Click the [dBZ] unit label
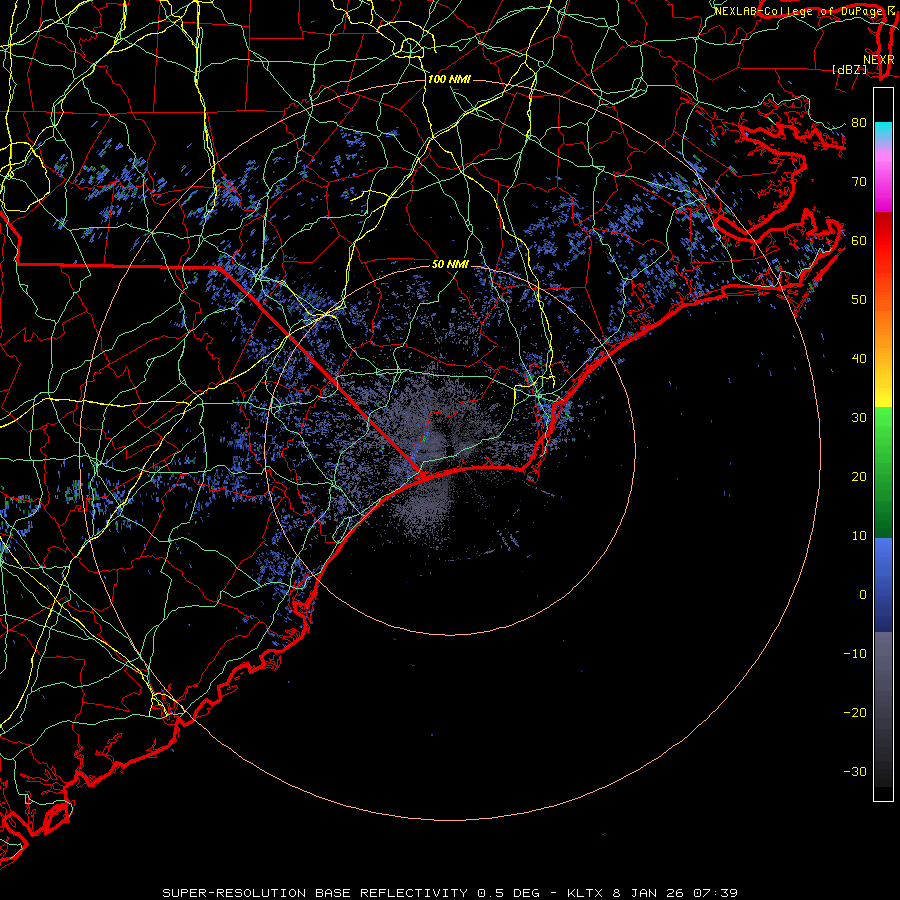 [849, 69]
